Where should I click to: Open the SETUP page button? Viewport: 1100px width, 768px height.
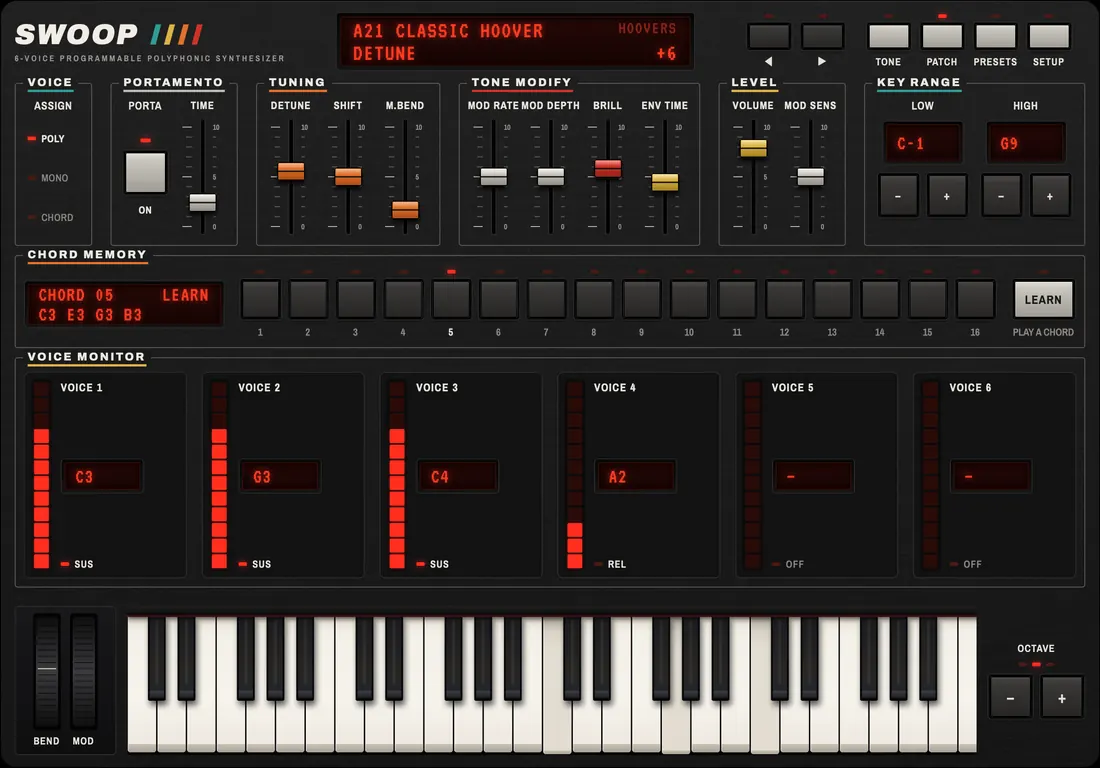click(1048, 36)
